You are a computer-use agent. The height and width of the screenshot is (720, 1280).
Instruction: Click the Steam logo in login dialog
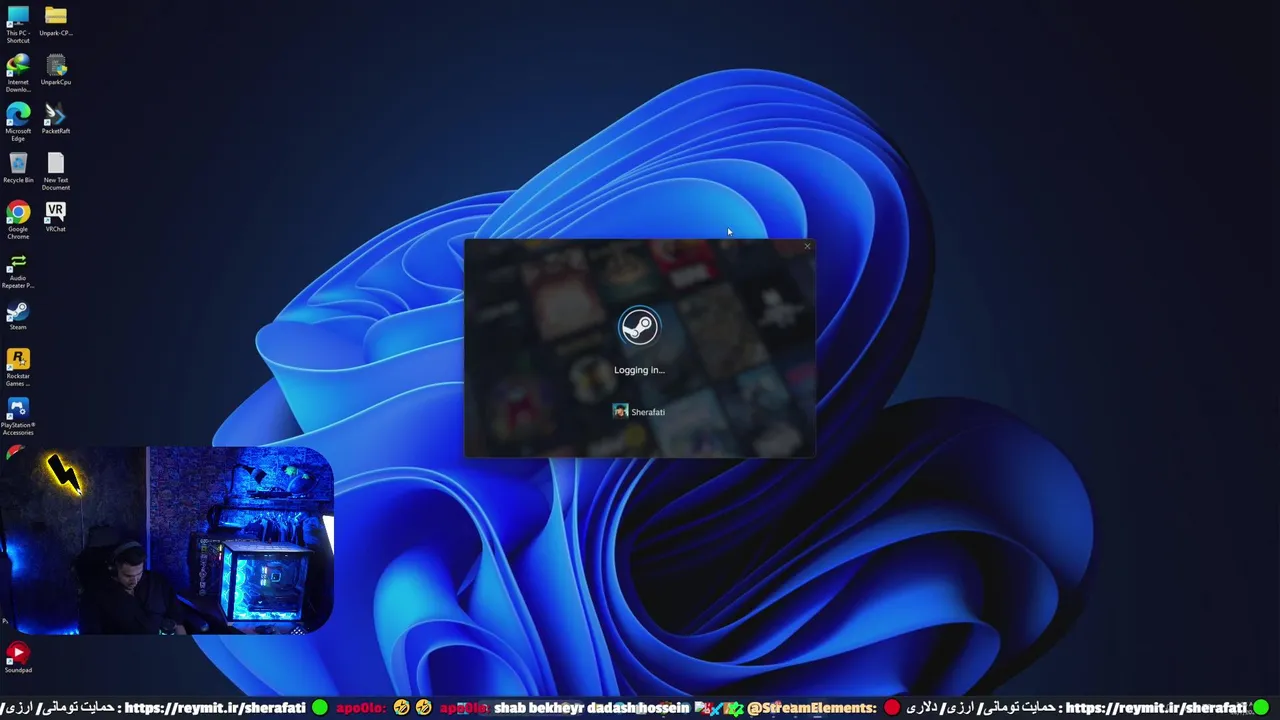[639, 327]
